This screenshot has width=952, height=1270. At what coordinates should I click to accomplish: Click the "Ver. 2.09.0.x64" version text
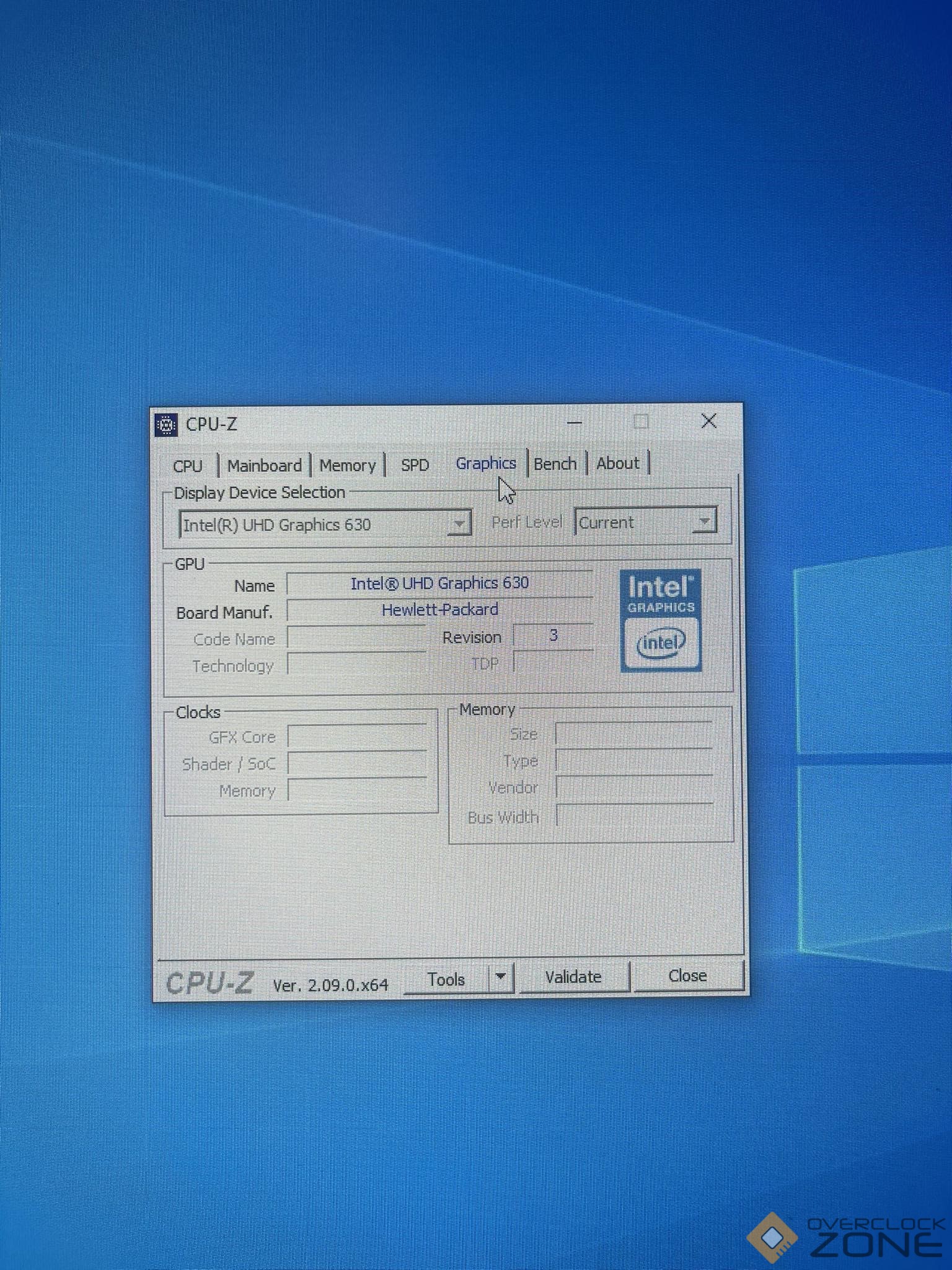(330, 985)
